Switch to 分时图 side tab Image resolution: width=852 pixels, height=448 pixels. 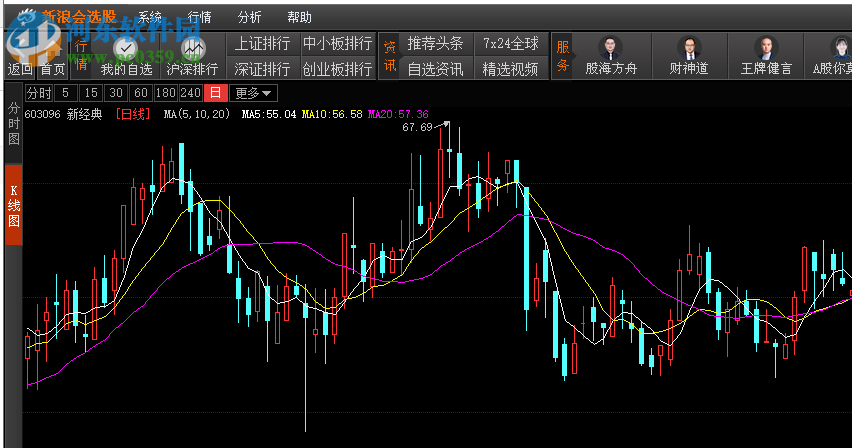(x=14, y=124)
